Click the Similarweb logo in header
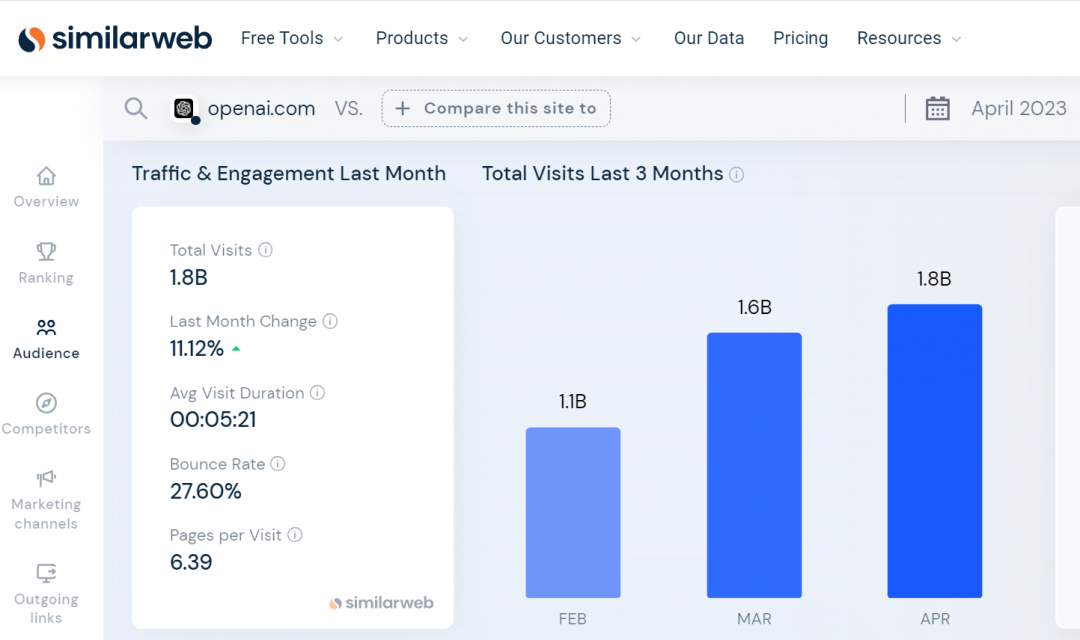The image size is (1080, 640). [x=115, y=38]
